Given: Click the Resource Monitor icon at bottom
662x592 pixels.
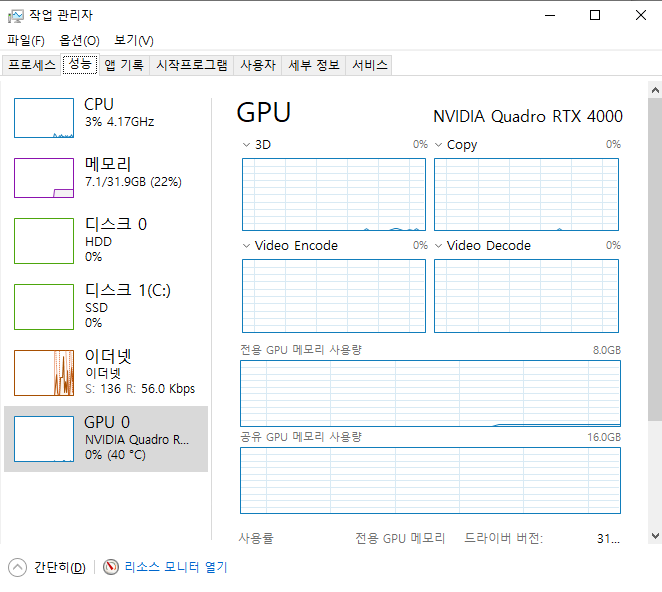Looking at the screenshot, I should 111,567.
